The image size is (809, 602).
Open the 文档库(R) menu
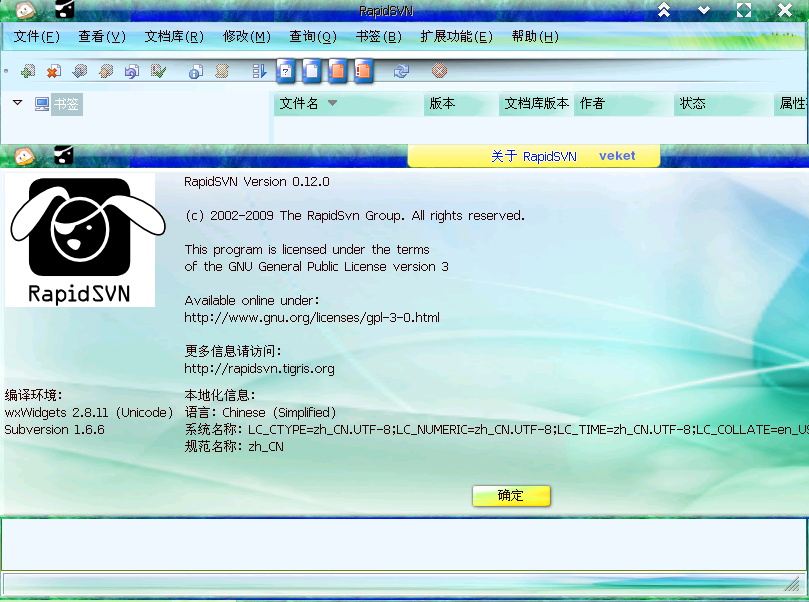pos(174,37)
